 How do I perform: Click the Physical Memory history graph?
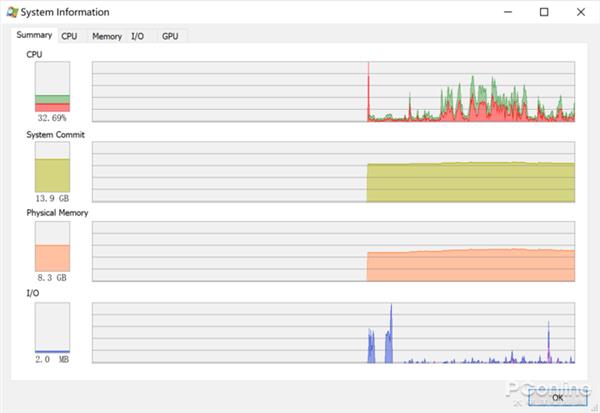pyautogui.click(x=333, y=251)
